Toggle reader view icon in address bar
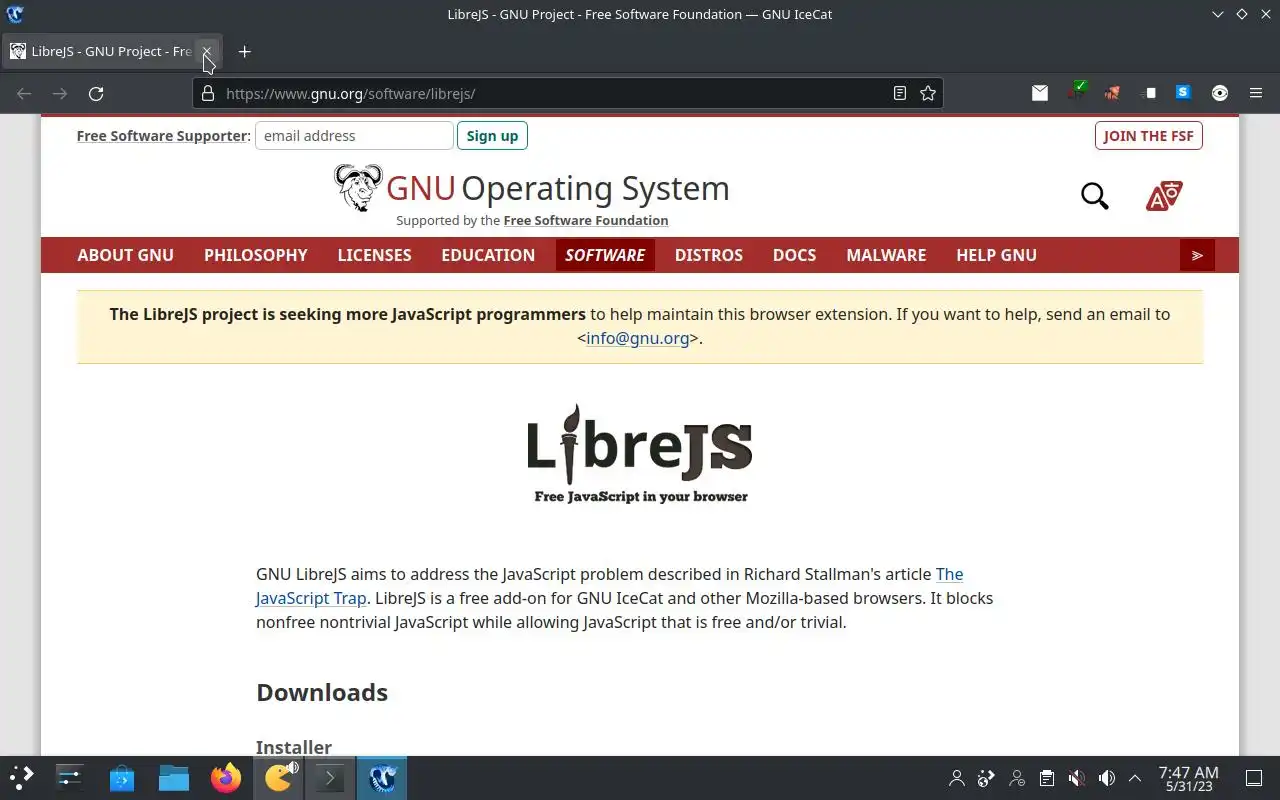The image size is (1280, 800). click(900, 93)
